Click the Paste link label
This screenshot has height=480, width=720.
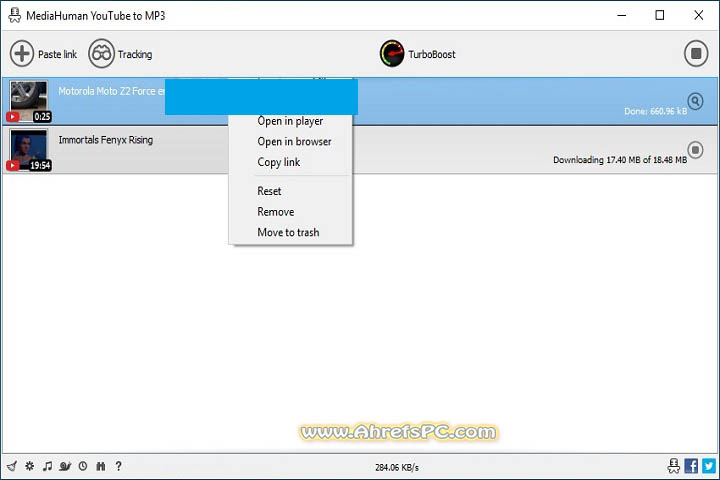pos(57,54)
